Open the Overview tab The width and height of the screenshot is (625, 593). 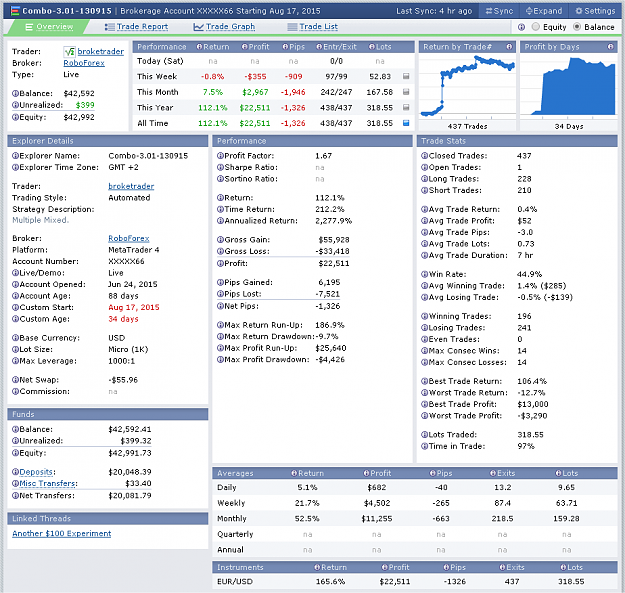coord(49,27)
